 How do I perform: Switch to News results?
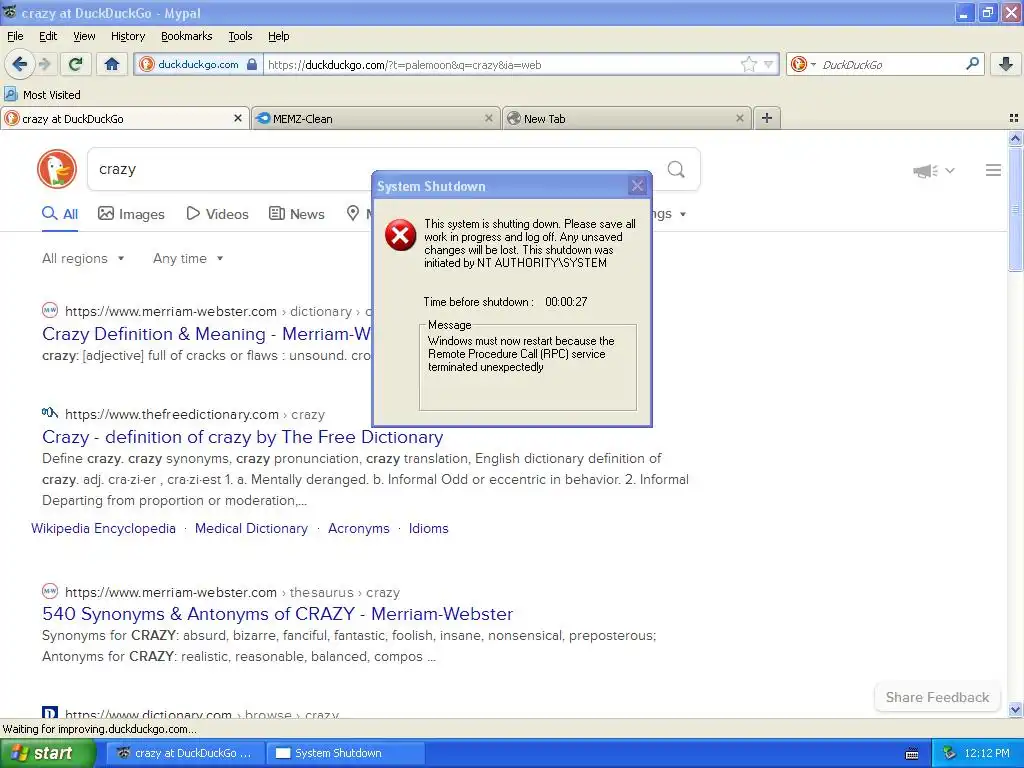pos(297,214)
